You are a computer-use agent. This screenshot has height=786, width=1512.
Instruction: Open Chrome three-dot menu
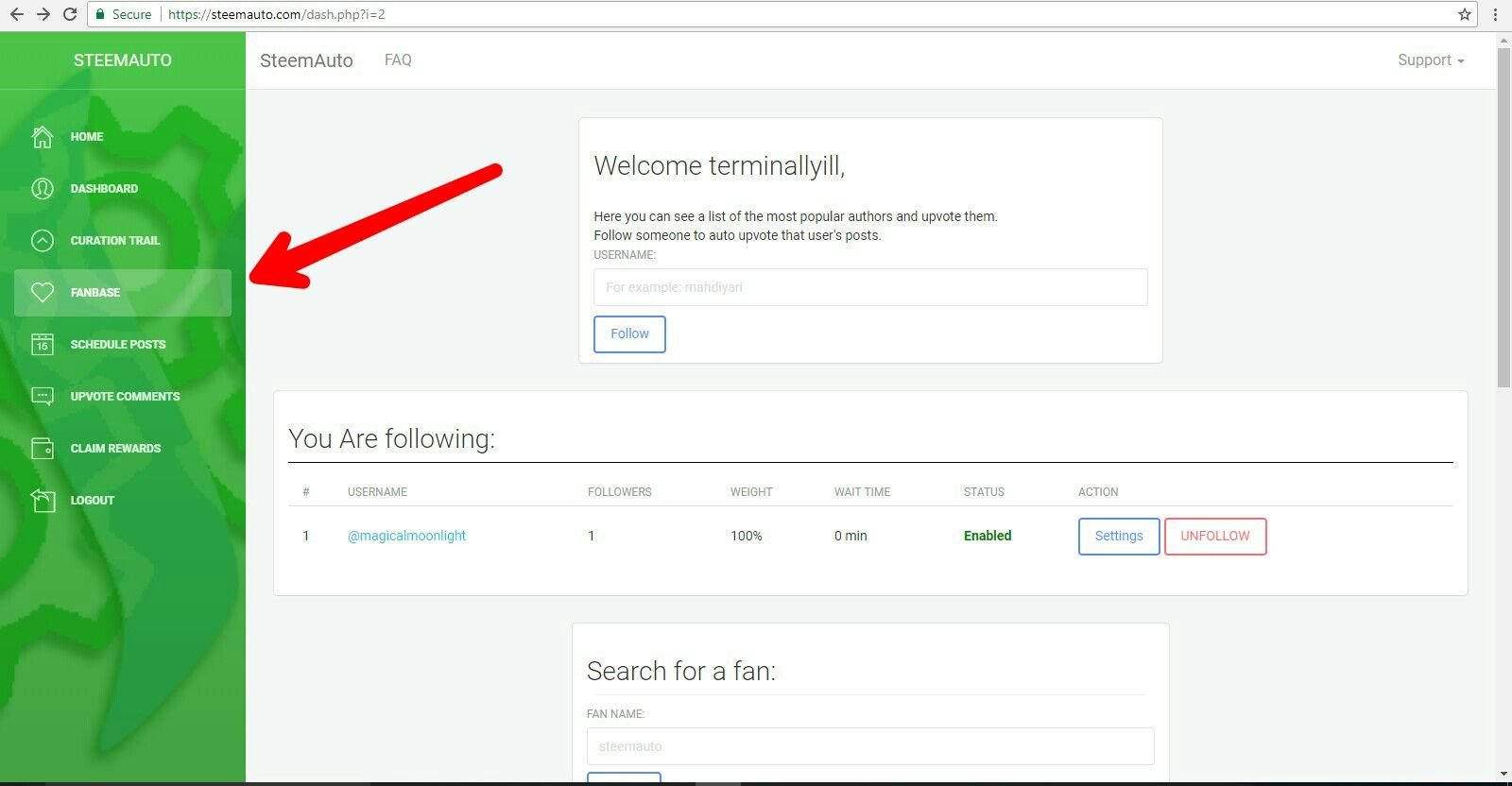pos(1496,14)
